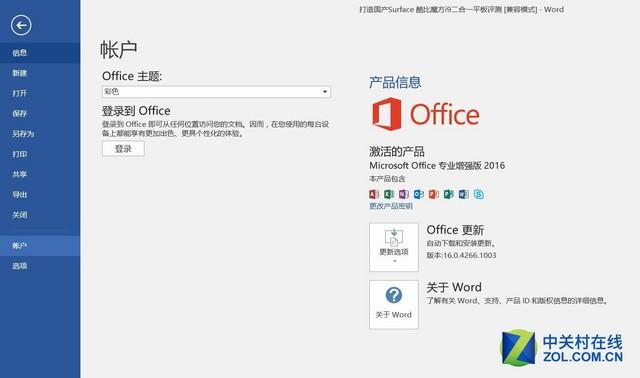Open 选项 in the backstage menu
640x378 pixels.
[40, 266]
